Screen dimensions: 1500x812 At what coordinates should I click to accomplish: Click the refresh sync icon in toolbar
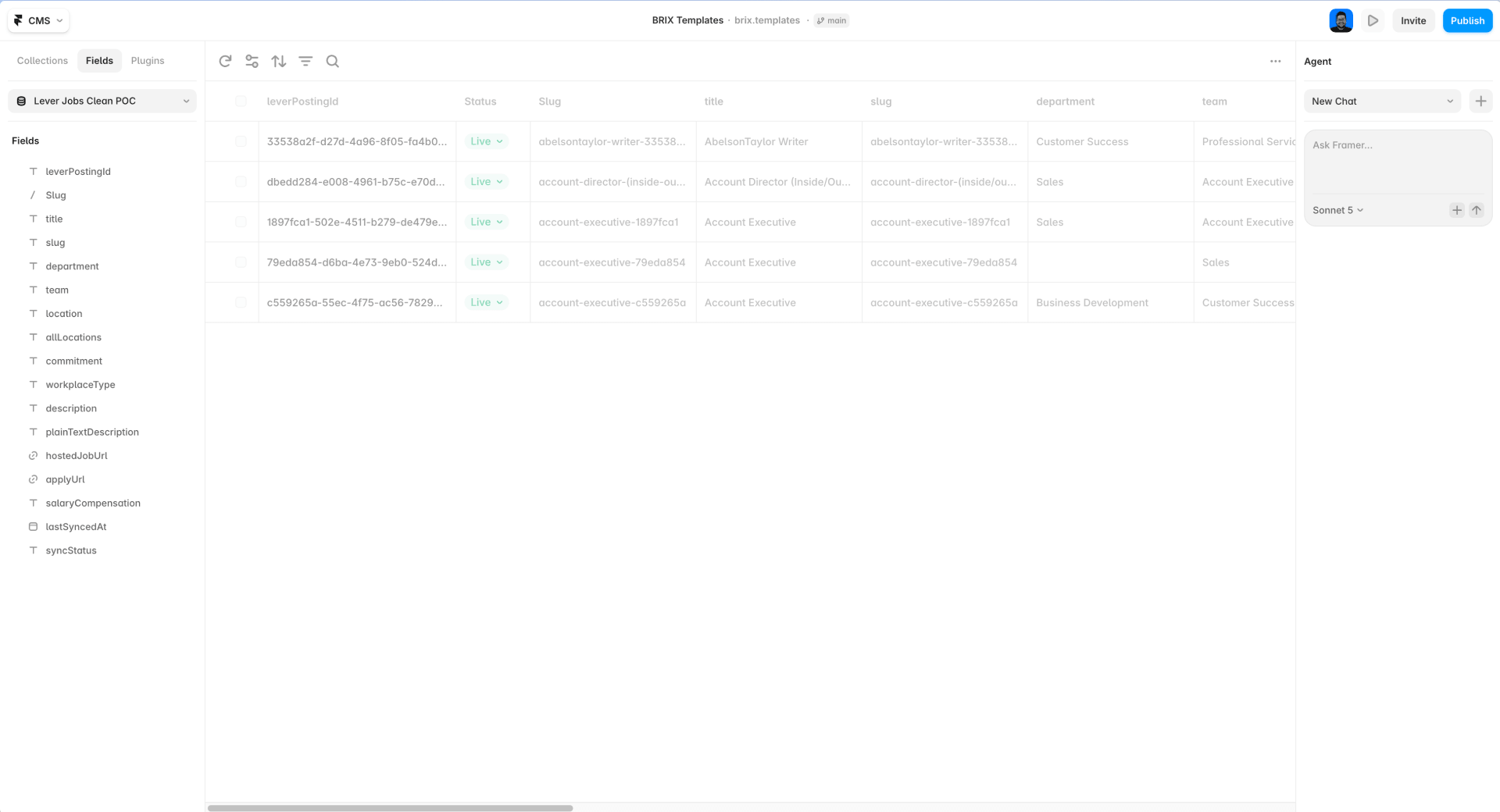point(225,61)
